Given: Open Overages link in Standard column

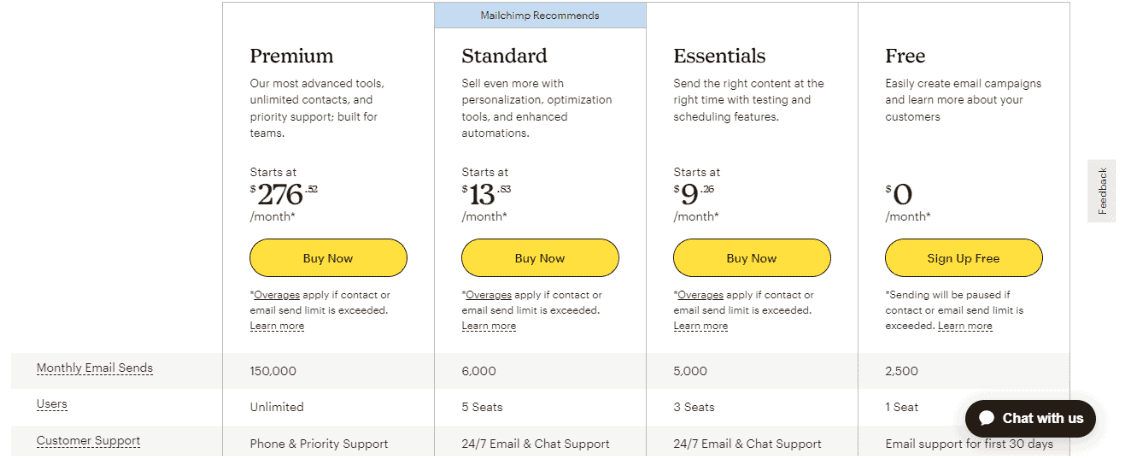Looking at the screenshot, I should tap(489, 295).
